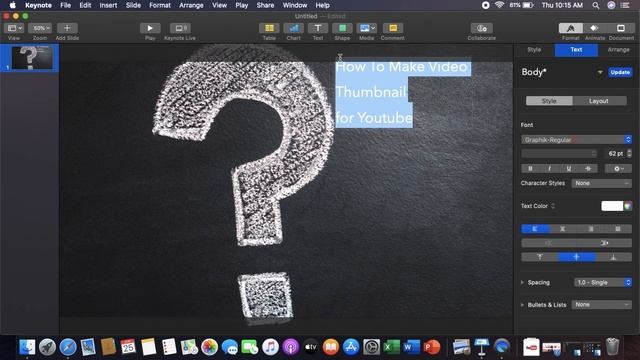Align text to the right
The image size is (640, 360).
(590, 229)
